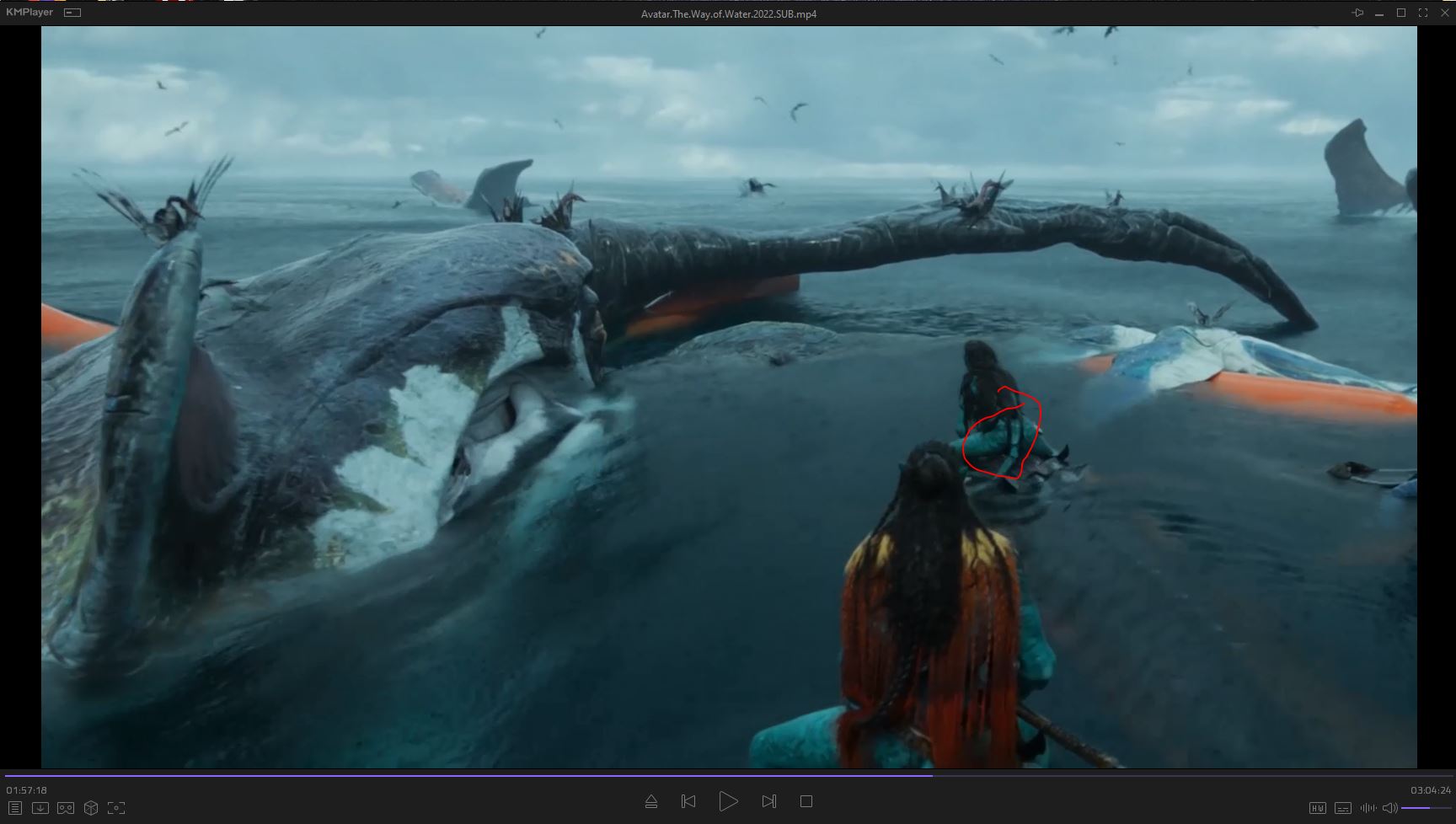Open the KMPlayer main menu
Screen dimensions: 1456x824
[29, 13]
